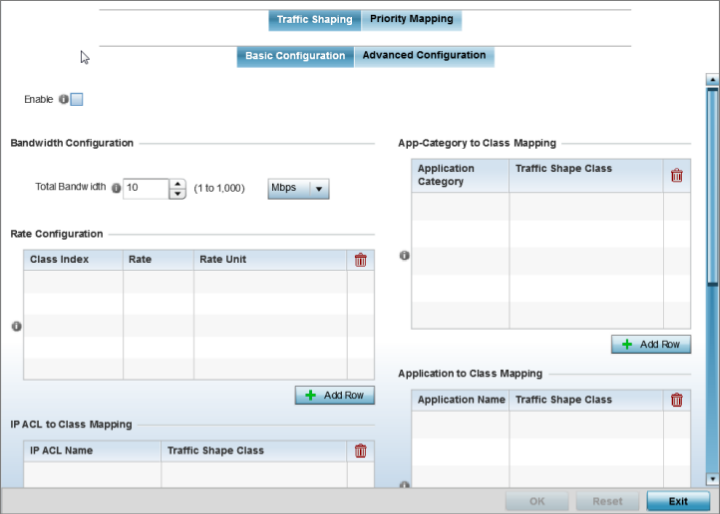Add Row to App-Category mapping table

click(x=651, y=344)
